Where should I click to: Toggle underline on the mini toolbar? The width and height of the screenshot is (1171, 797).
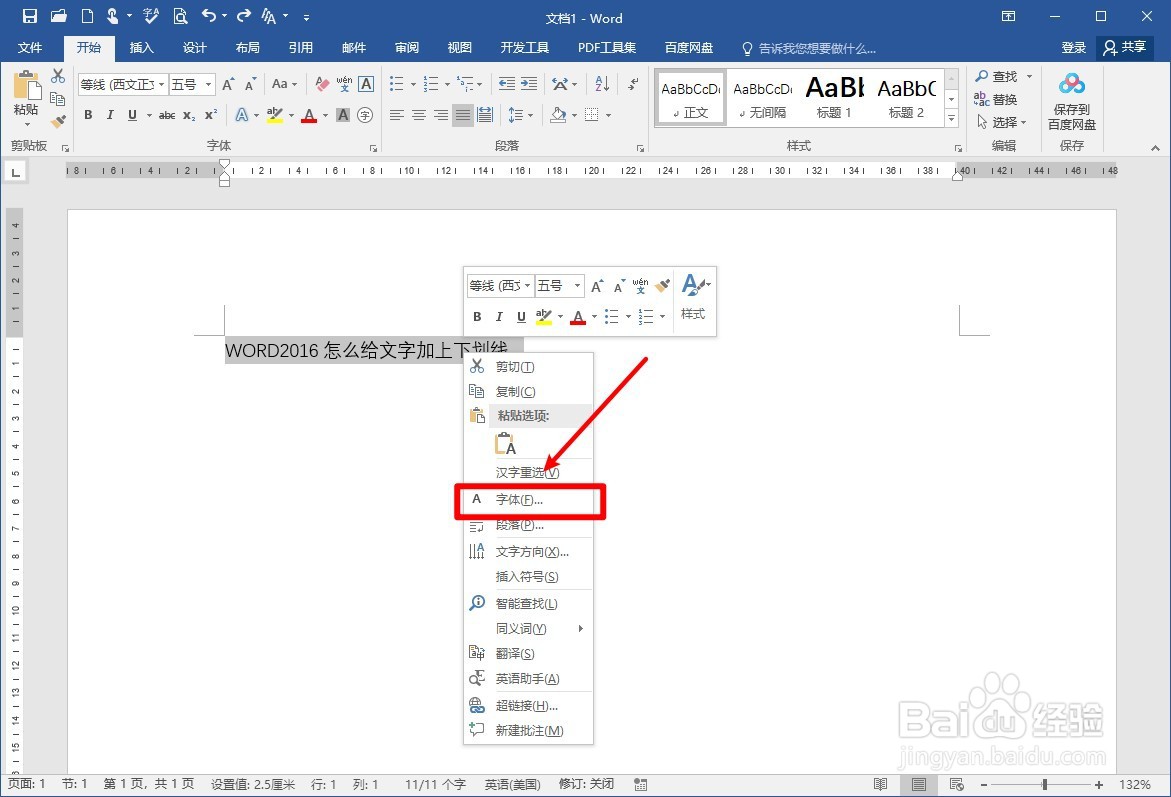click(x=521, y=317)
